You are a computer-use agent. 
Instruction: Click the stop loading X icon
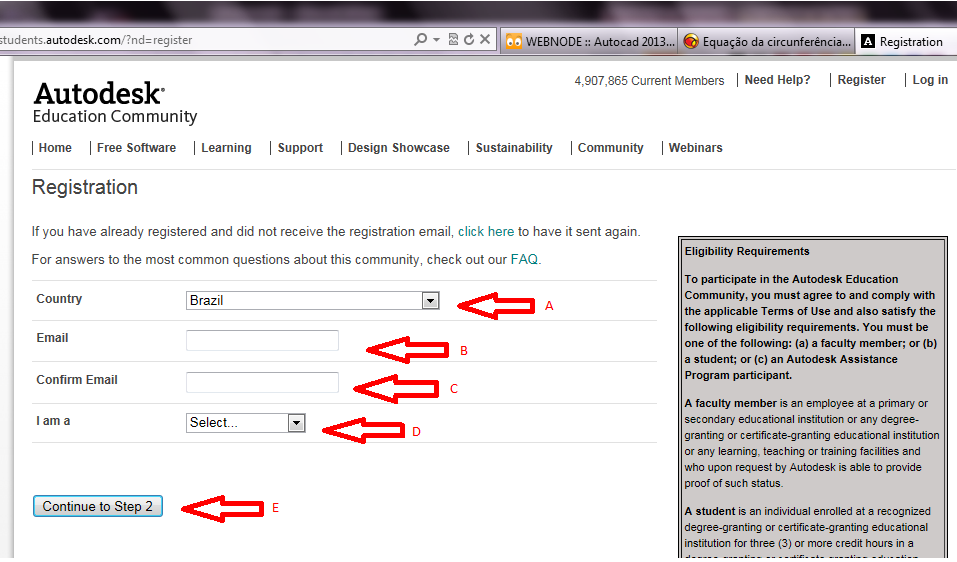(485, 40)
